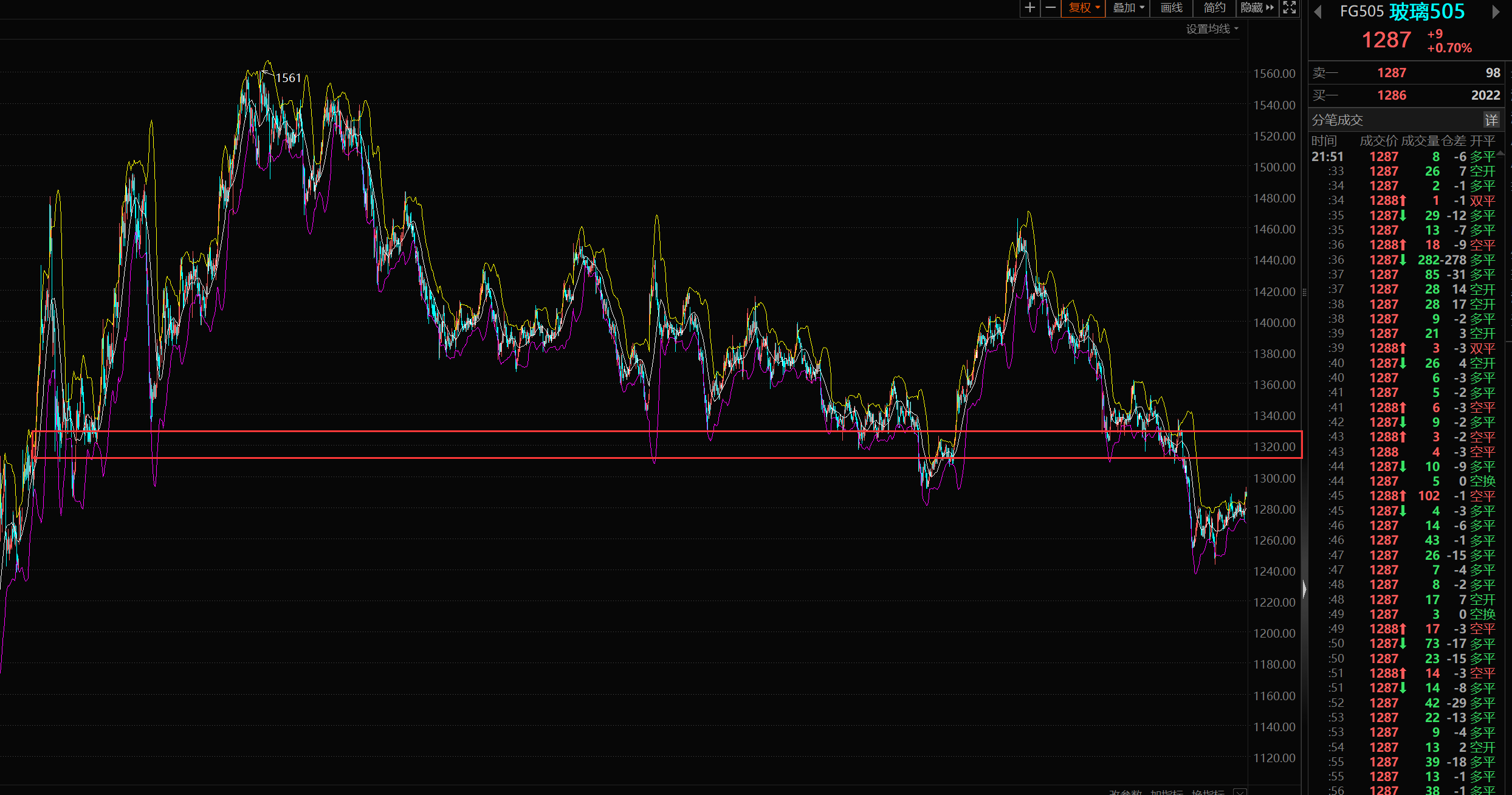Go to previous contract with left arrow
This screenshot has width=1512, height=795.
pos(1318,12)
